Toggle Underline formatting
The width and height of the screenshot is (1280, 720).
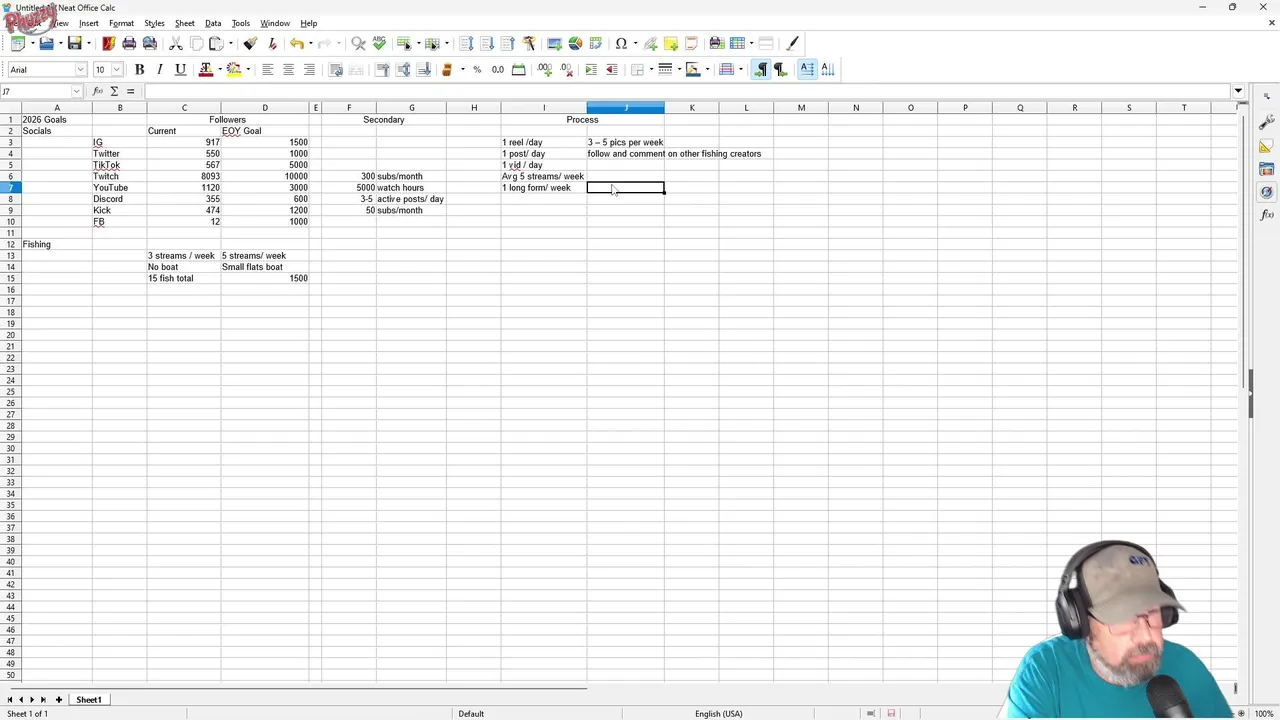point(180,69)
